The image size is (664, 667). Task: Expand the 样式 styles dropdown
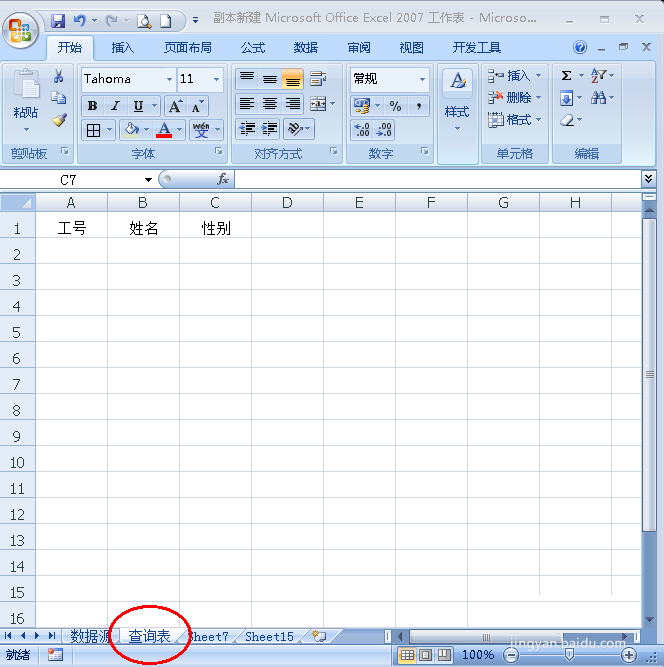coord(457,128)
